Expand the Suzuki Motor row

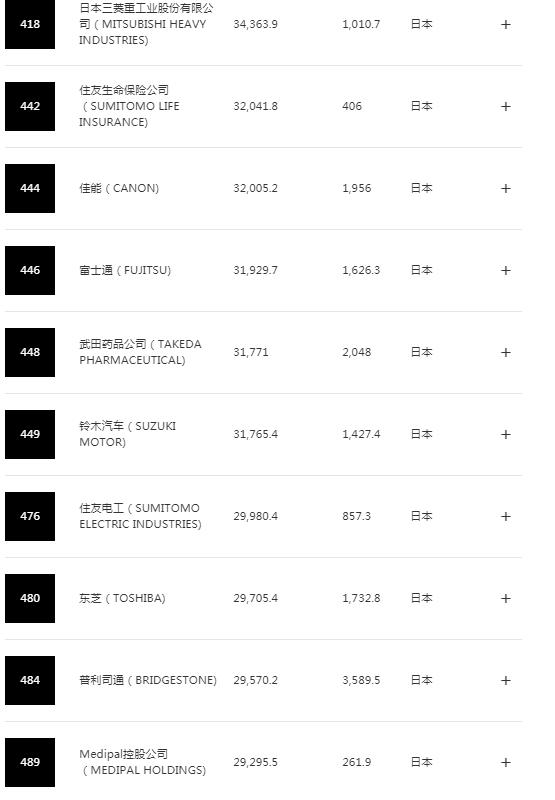[x=506, y=434]
